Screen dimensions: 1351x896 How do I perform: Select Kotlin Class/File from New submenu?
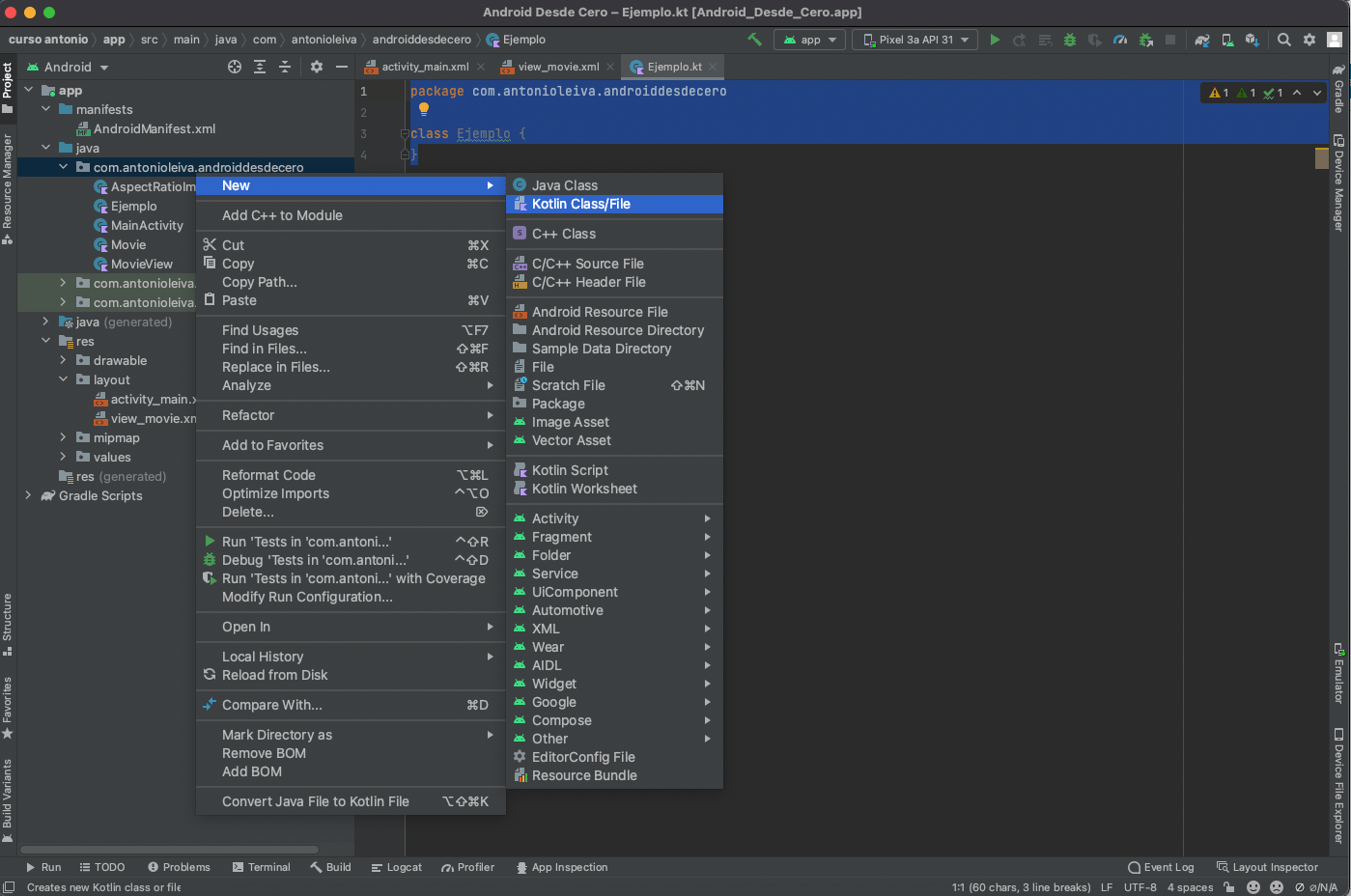[x=614, y=204]
